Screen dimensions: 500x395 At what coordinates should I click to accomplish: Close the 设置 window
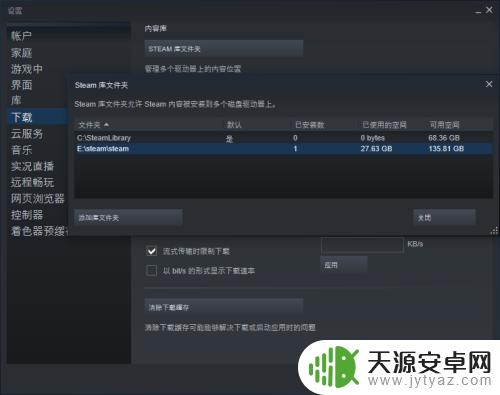pos(489,10)
